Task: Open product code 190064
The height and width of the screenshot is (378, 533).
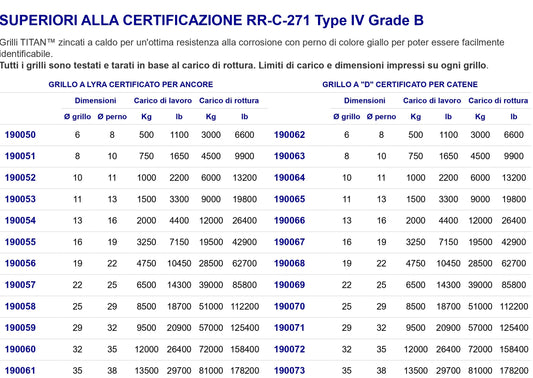Action: [x=290, y=177]
